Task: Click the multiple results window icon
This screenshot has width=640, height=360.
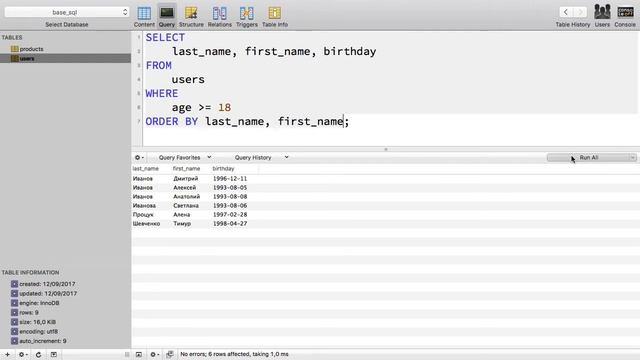Action: [x=170, y=354]
